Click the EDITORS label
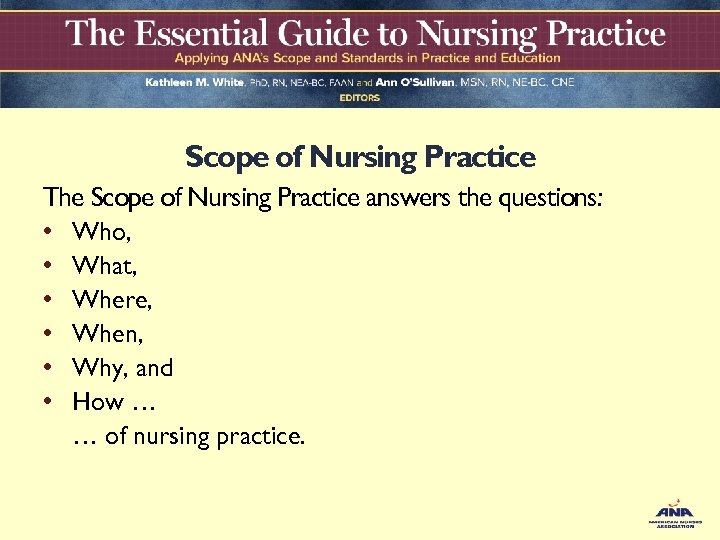Viewport: 720px width, 540px height. coord(359,97)
